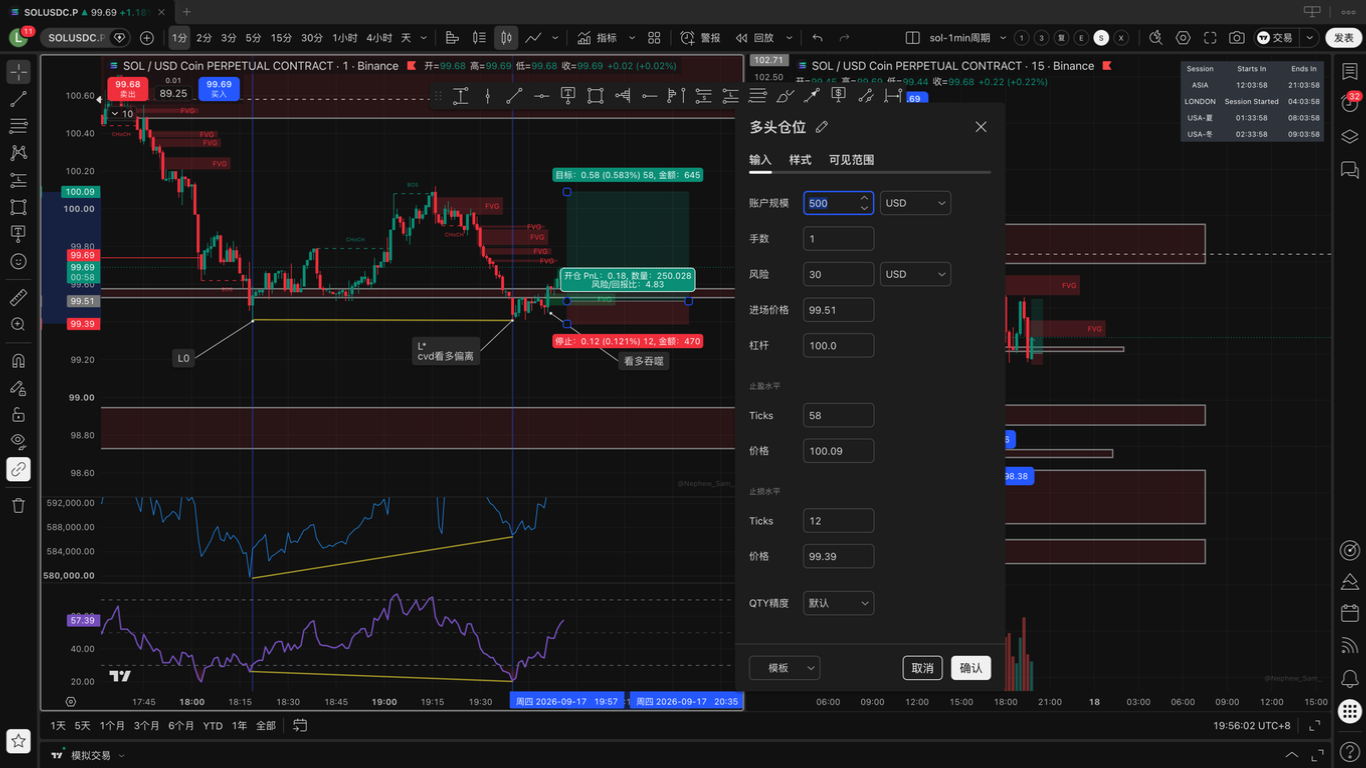Click the trash can remove objects icon
This screenshot has width=1366, height=768.
pos(18,505)
